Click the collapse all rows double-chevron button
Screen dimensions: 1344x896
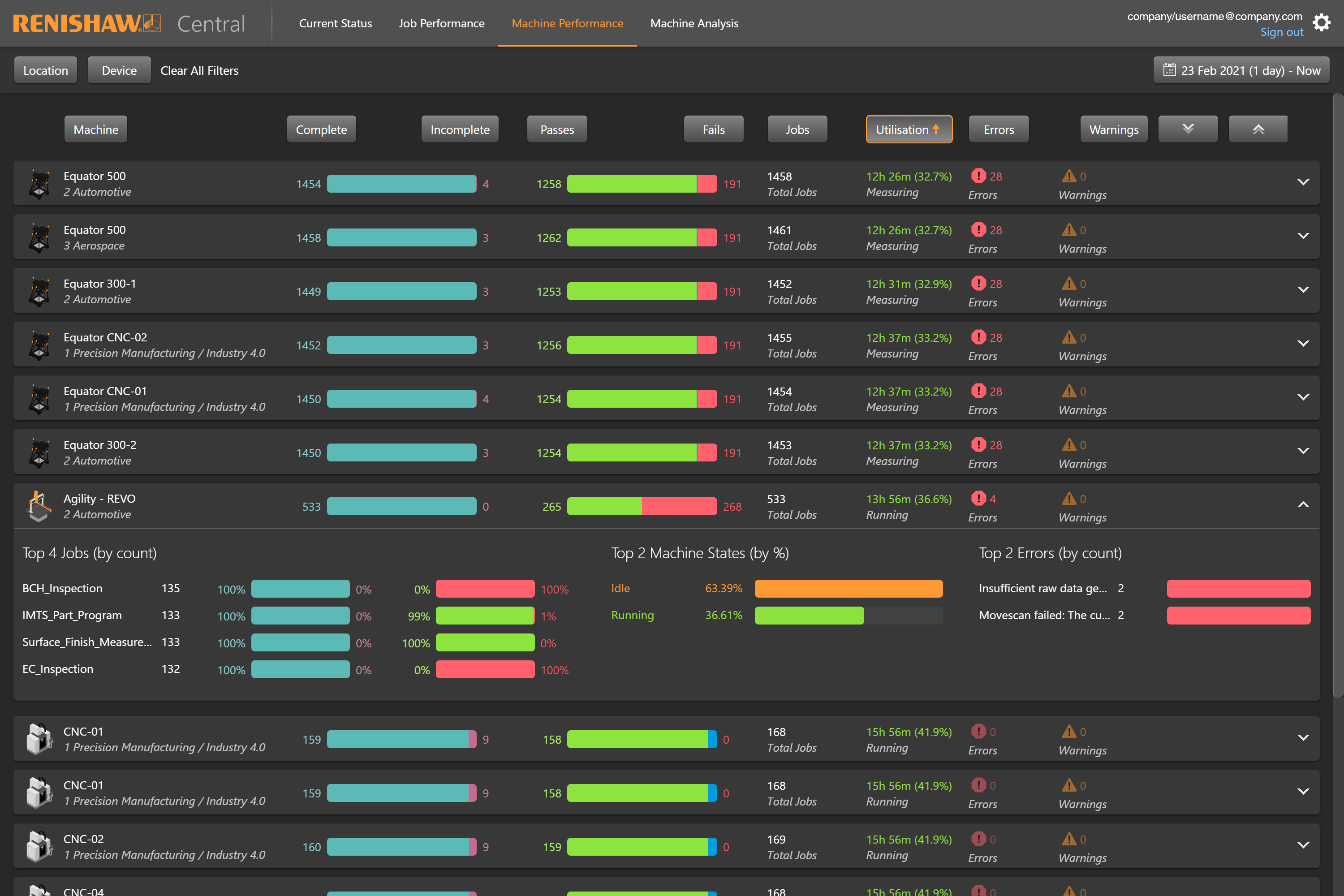(1258, 129)
